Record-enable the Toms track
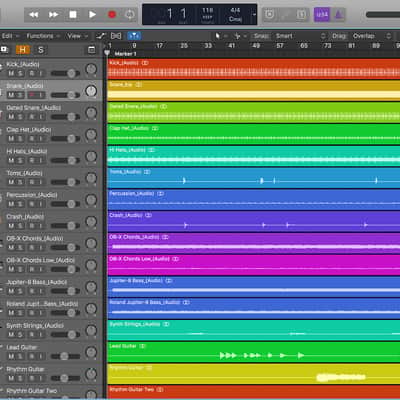 pyautogui.click(x=32, y=182)
